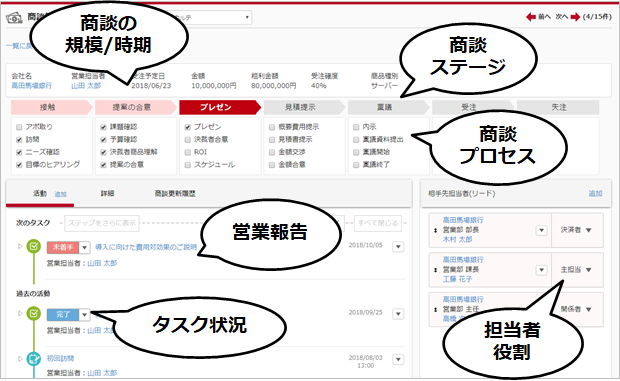Open the 導入に向けた費用対効果のご説明 activity link
Viewport: 620px width, 381px height.
point(146,247)
